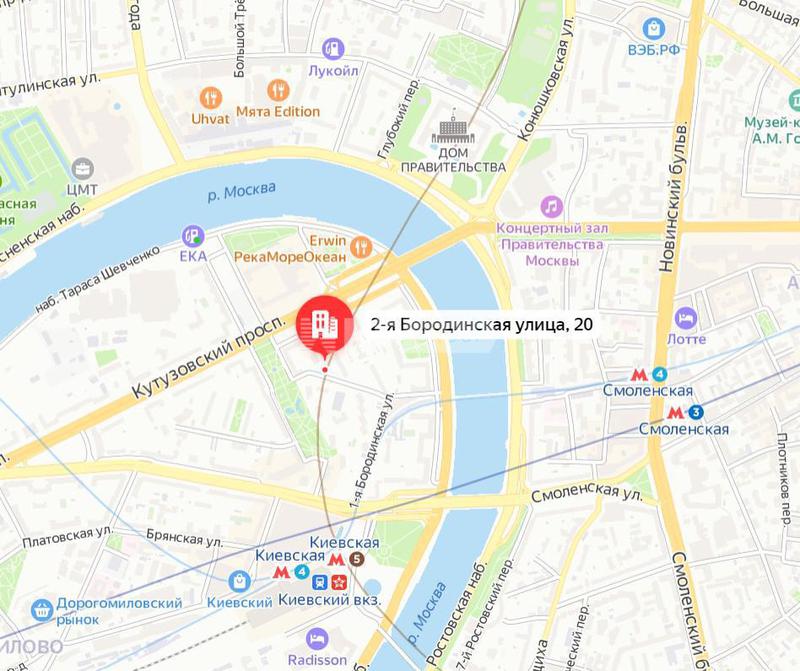Click Киевская metro line 5 badge

[357, 559]
